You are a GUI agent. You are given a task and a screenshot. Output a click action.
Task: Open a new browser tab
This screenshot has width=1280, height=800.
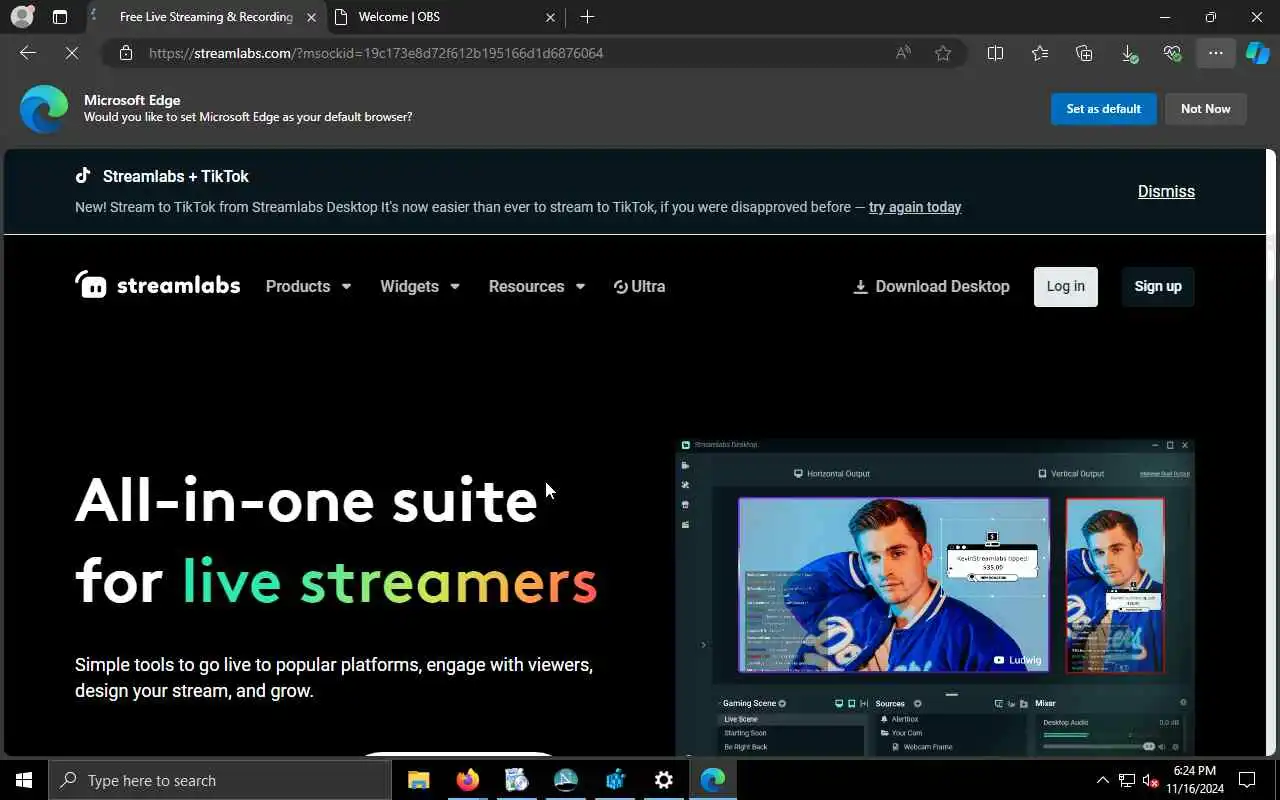point(588,17)
